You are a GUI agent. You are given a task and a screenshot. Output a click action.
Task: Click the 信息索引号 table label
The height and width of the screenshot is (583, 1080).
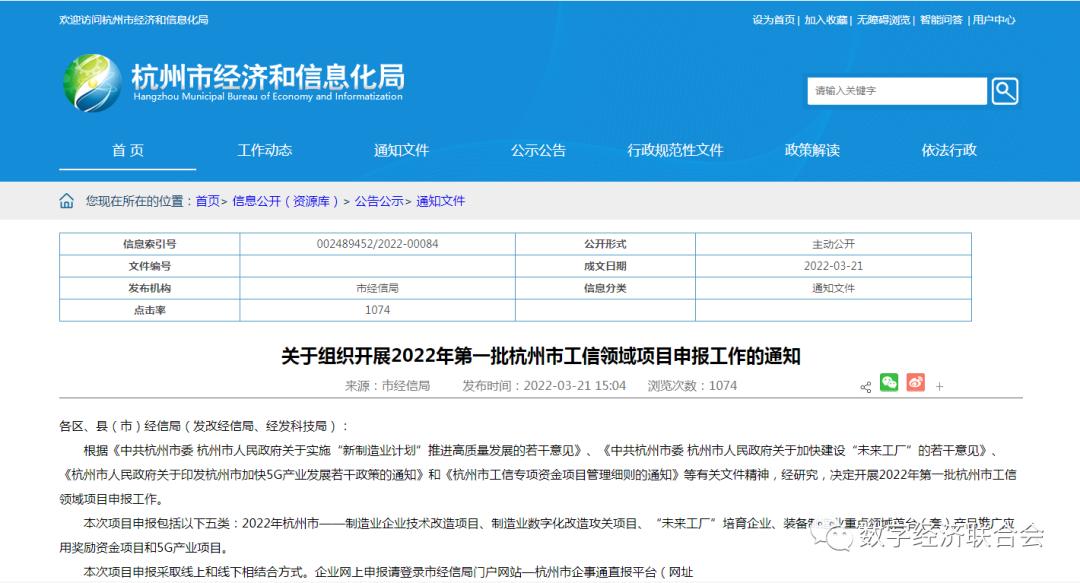click(149, 244)
